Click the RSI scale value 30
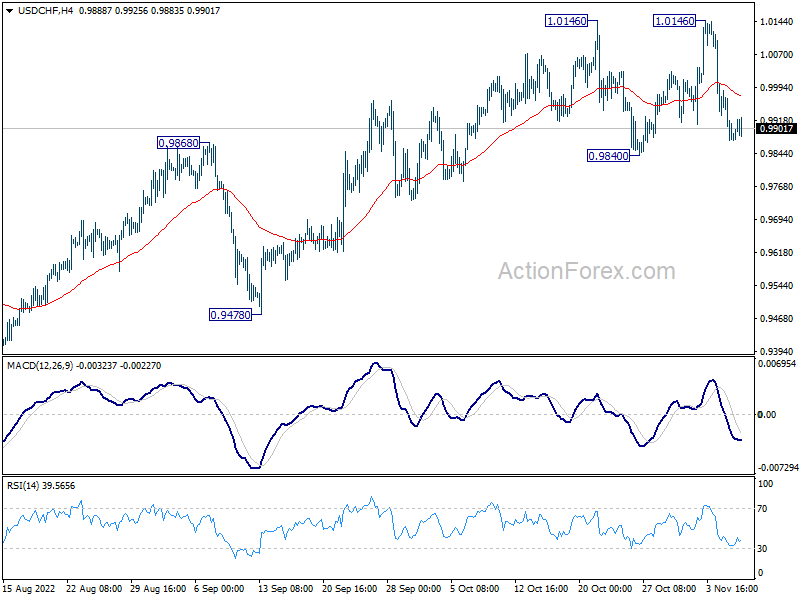Image resolution: width=800 pixels, height=600 pixels. point(762,548)
